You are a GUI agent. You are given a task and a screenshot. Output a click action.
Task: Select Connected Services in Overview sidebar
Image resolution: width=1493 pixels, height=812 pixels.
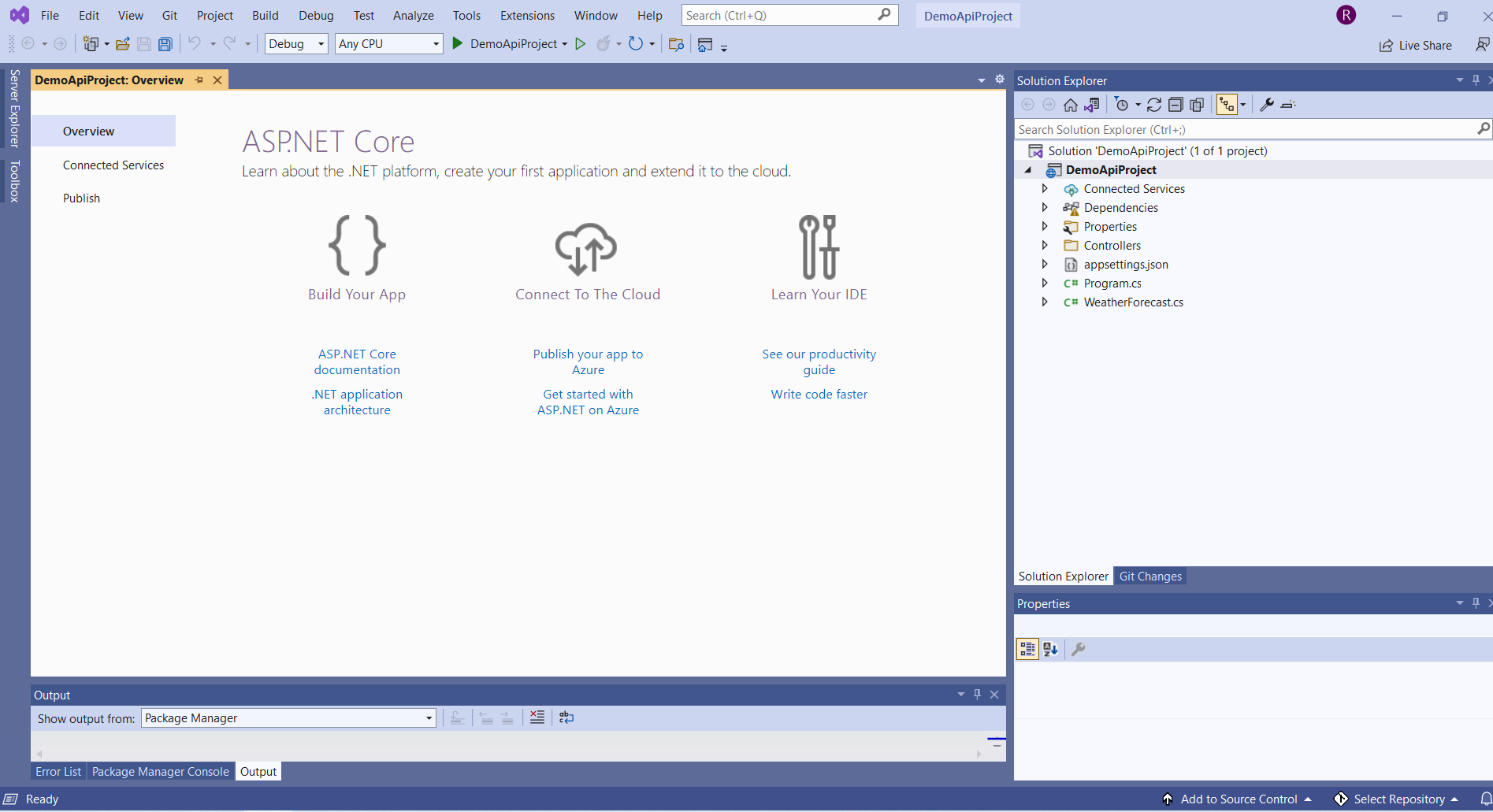pos(113,165)
